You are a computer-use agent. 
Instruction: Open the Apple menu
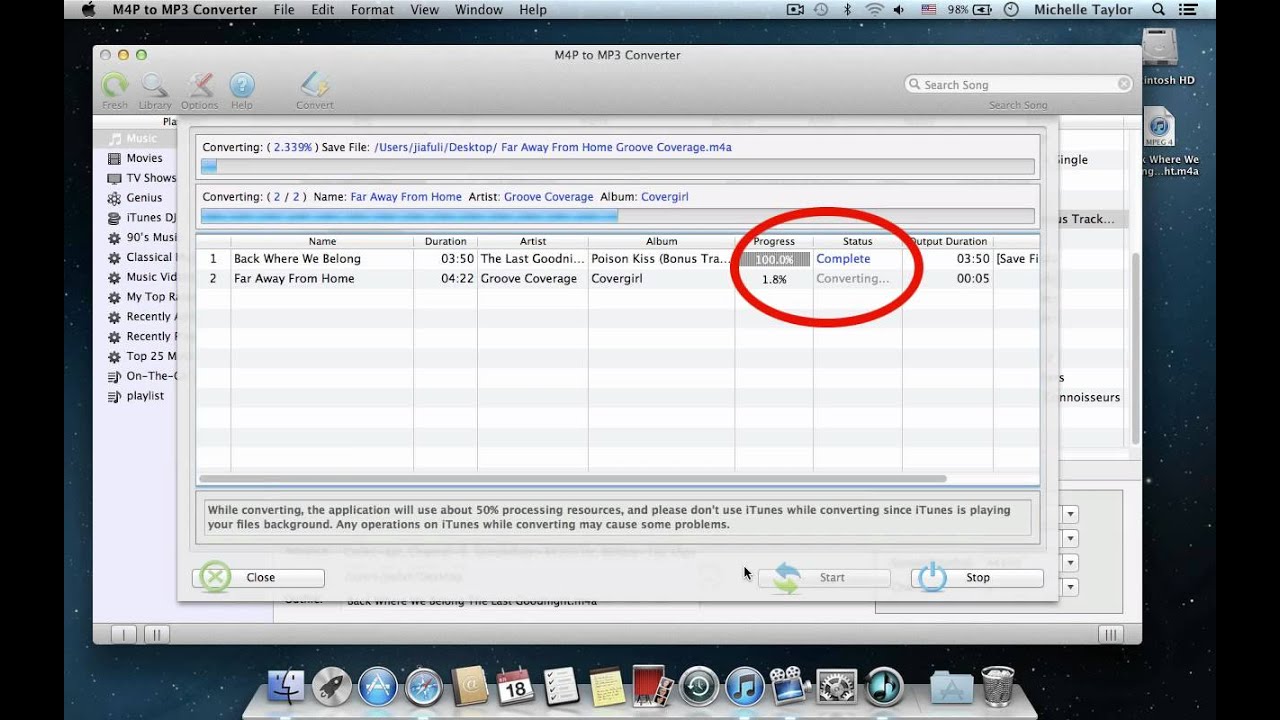(88, 10)
